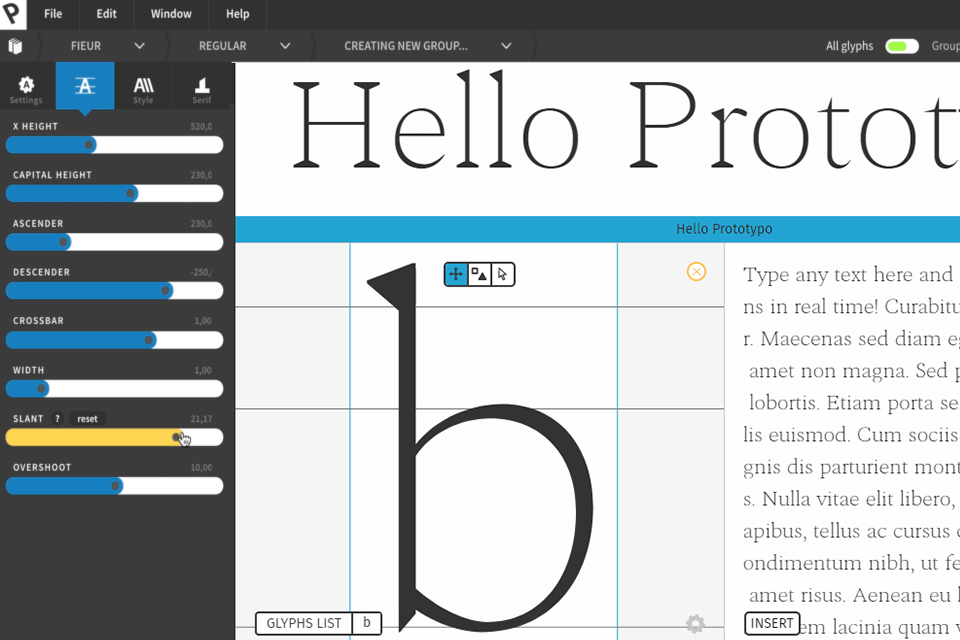Click into the paragraph text preview
The width and height of the screenshot is (960, 640).
pos(851,450)
